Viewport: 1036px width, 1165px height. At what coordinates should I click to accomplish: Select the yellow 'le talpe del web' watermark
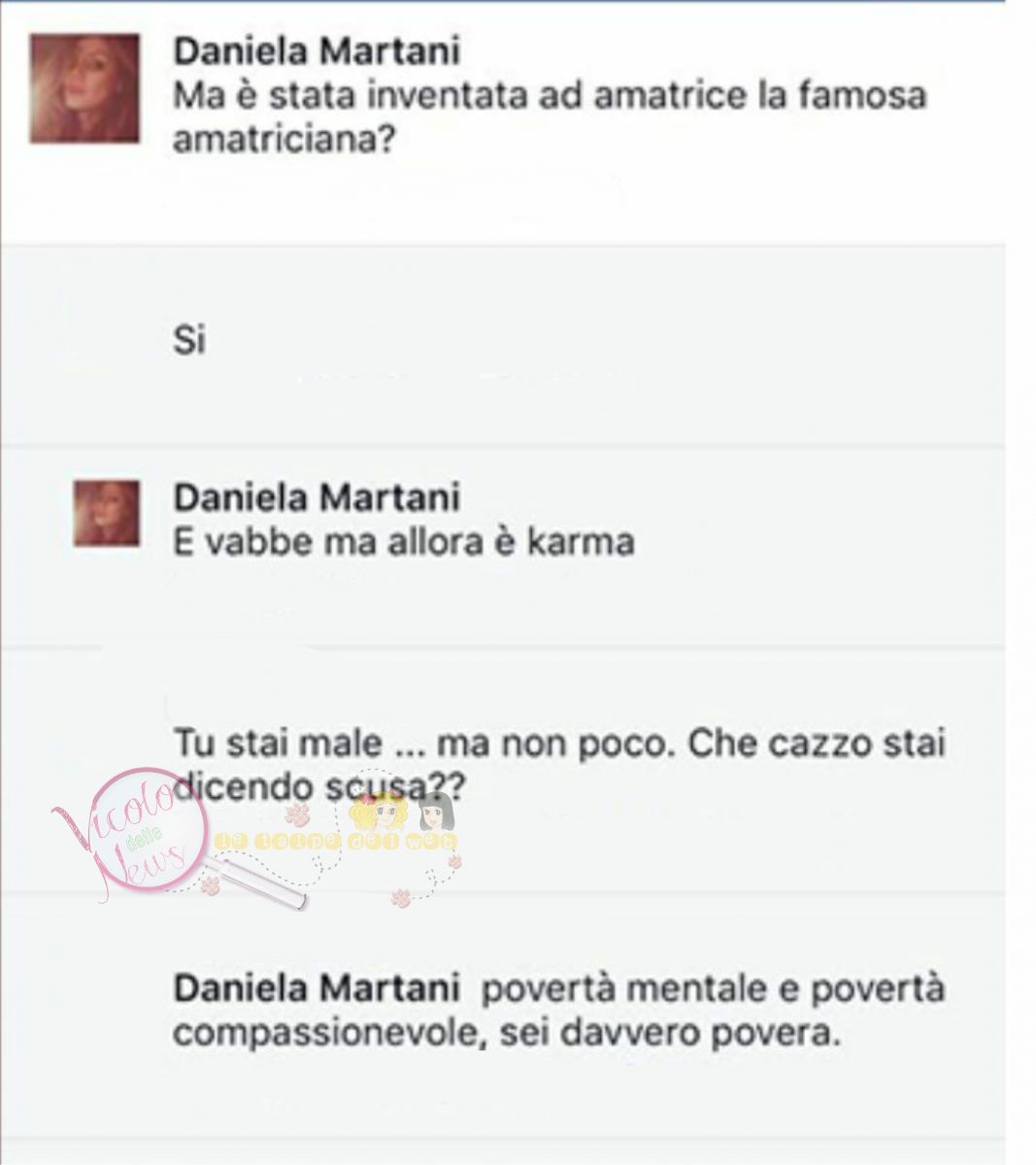pos(336,841)
